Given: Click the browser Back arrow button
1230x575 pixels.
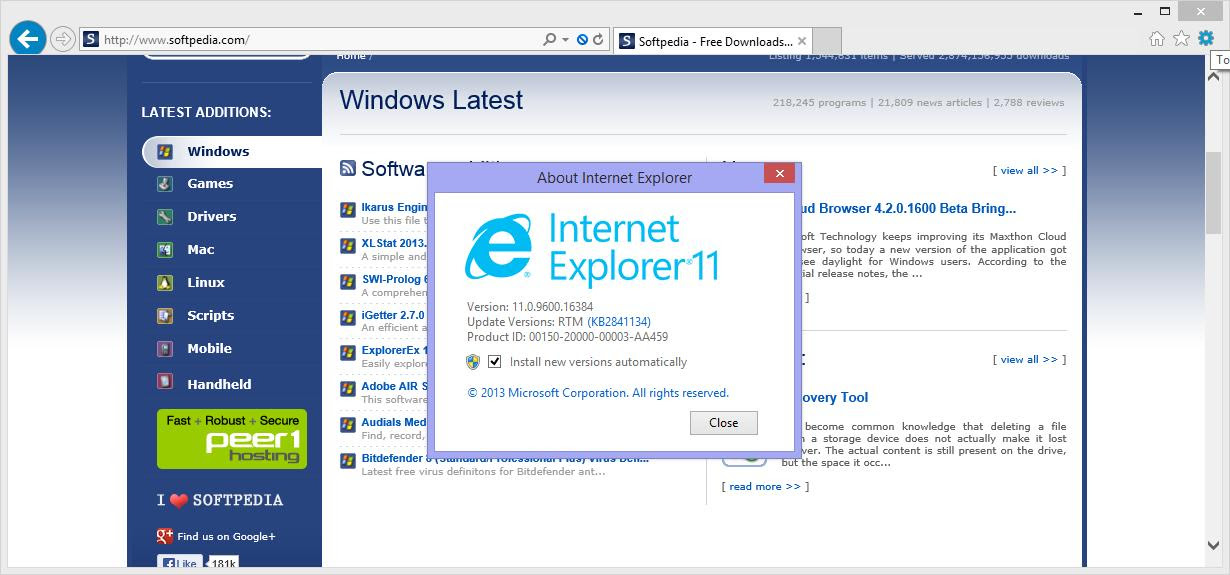Looking at the screenshot, I should pyautogui.click(x=28, y=39).
